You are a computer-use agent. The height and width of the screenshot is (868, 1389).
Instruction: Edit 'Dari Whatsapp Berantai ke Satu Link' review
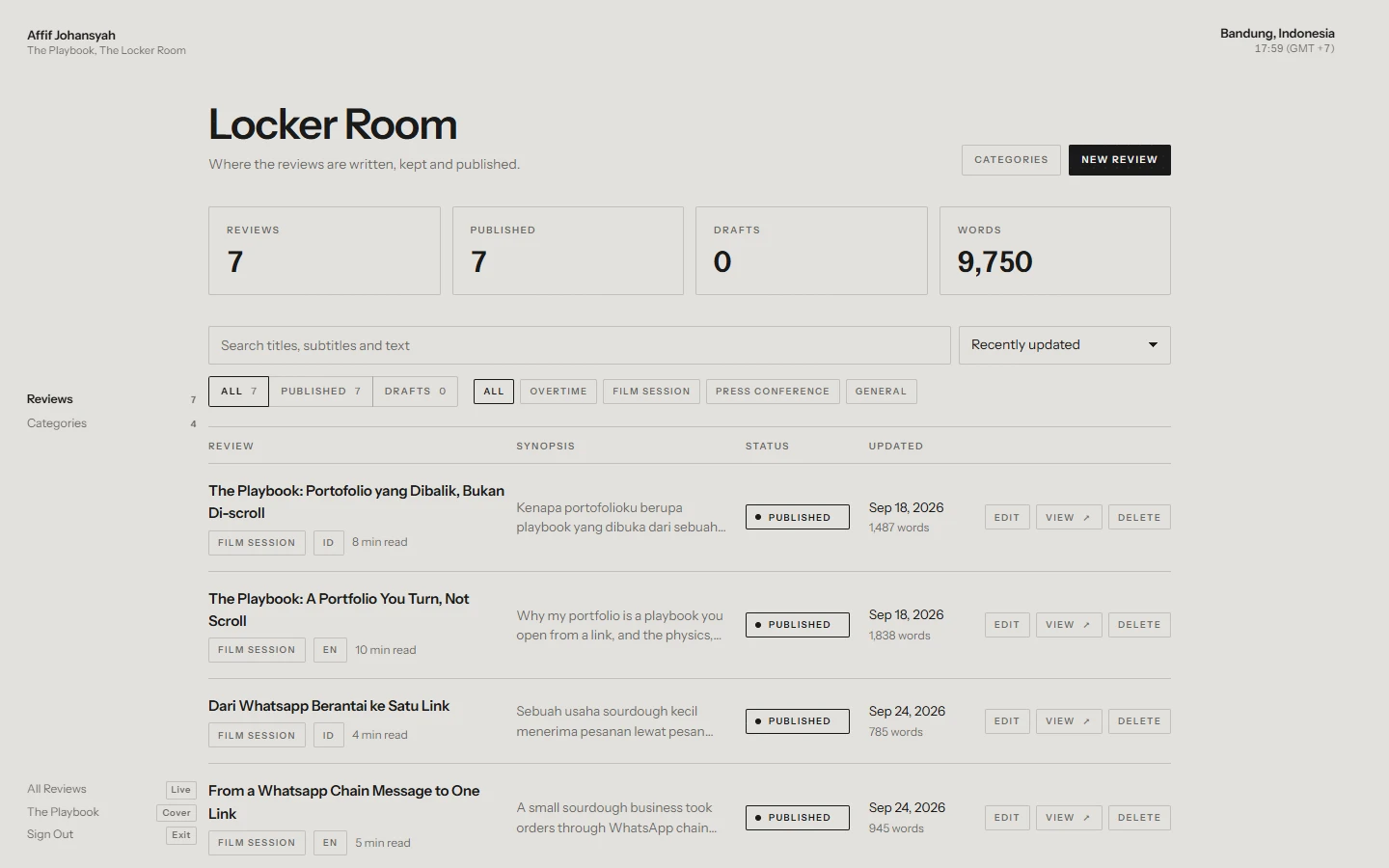coord(1007,721)
